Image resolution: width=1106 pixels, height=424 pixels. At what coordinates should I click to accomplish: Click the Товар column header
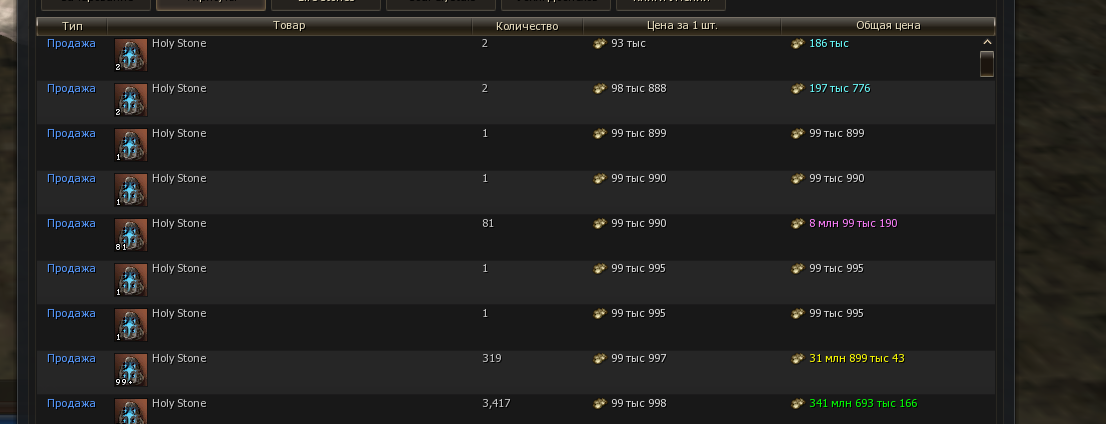tap(289, 25)
